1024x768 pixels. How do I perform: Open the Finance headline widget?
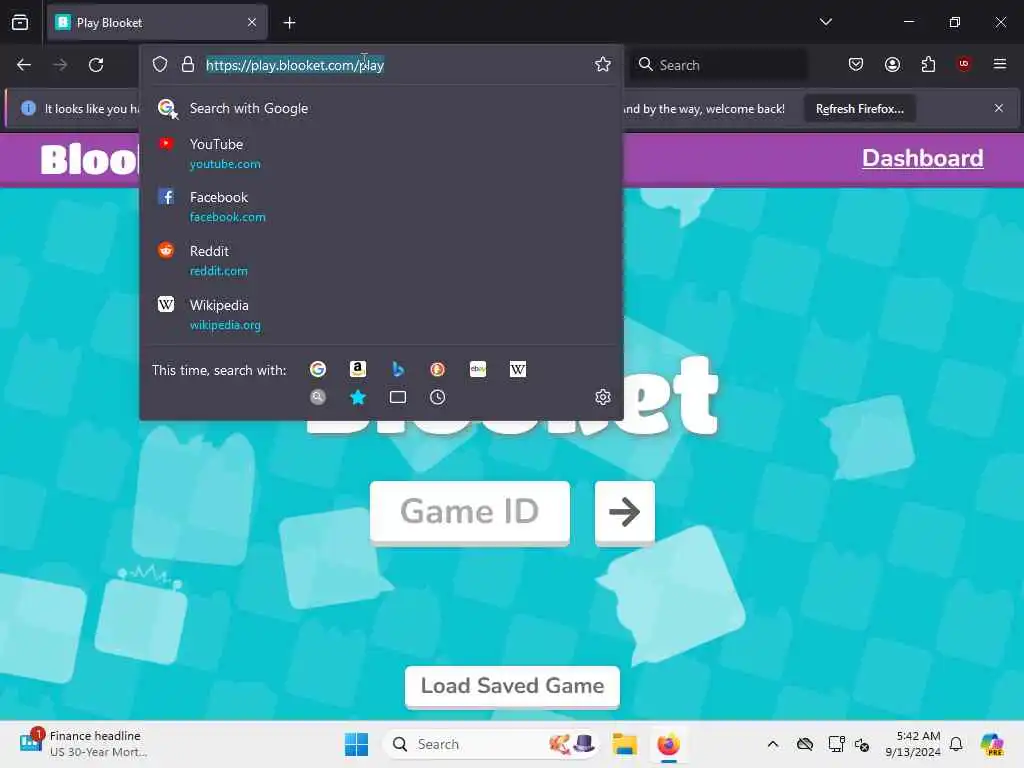pyautogui.click(x=84, y=744)
